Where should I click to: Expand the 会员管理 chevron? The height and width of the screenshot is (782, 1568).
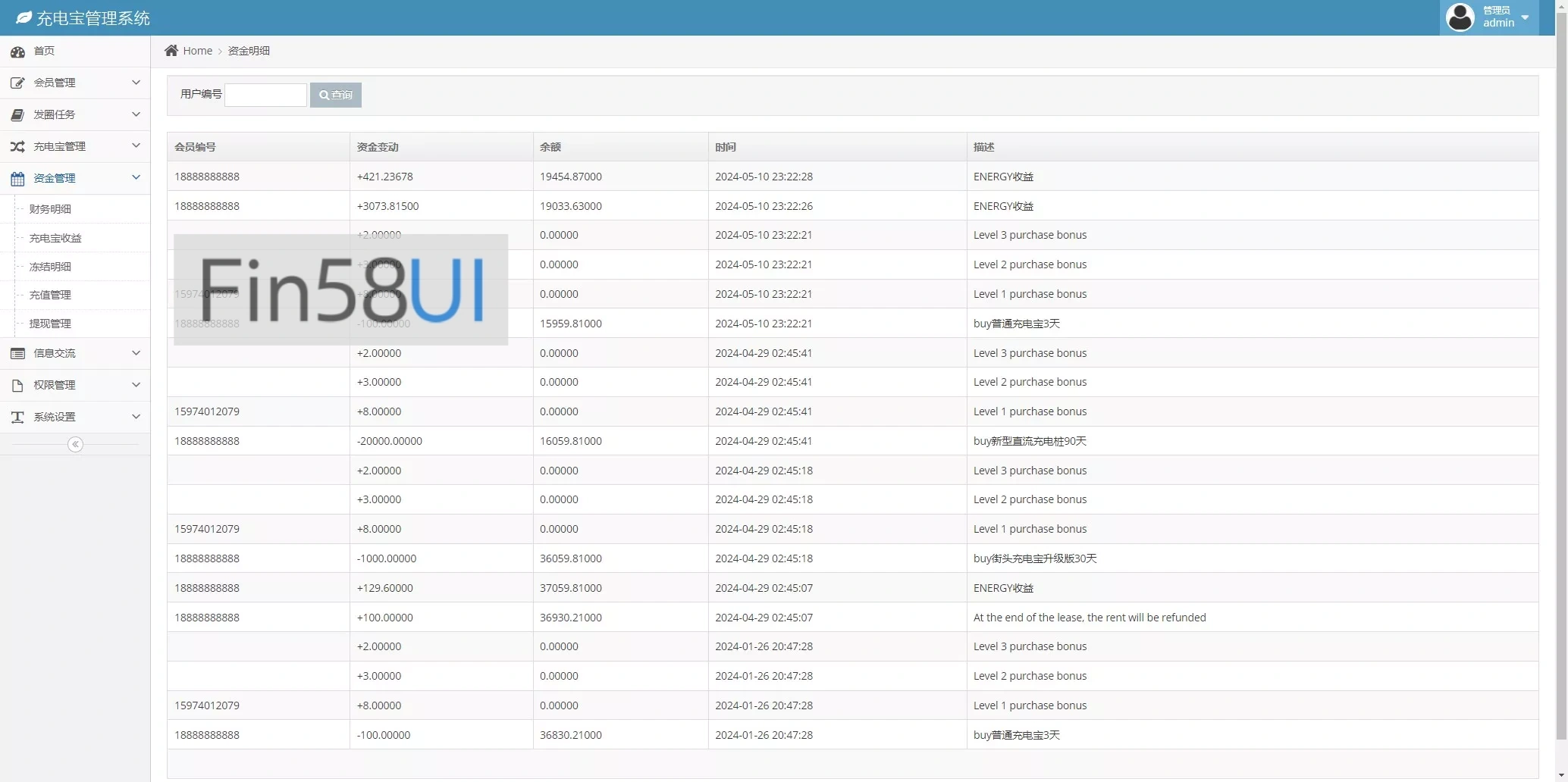pos(136,83)
